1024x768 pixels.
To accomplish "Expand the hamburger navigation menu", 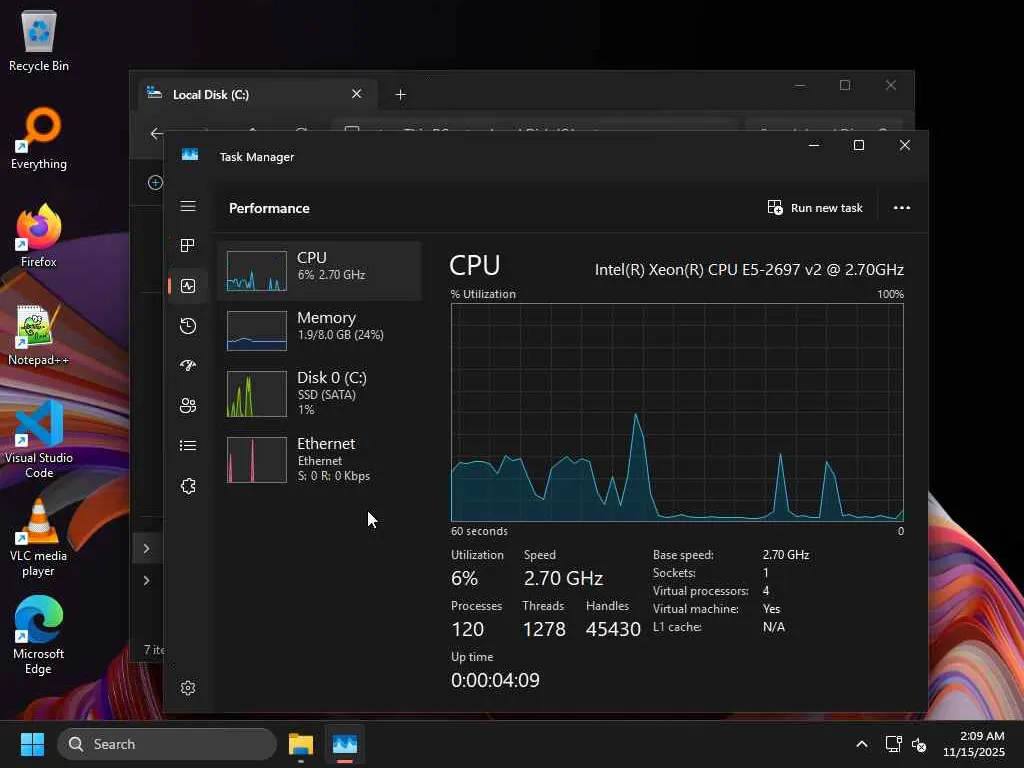I will pos(188,206).
